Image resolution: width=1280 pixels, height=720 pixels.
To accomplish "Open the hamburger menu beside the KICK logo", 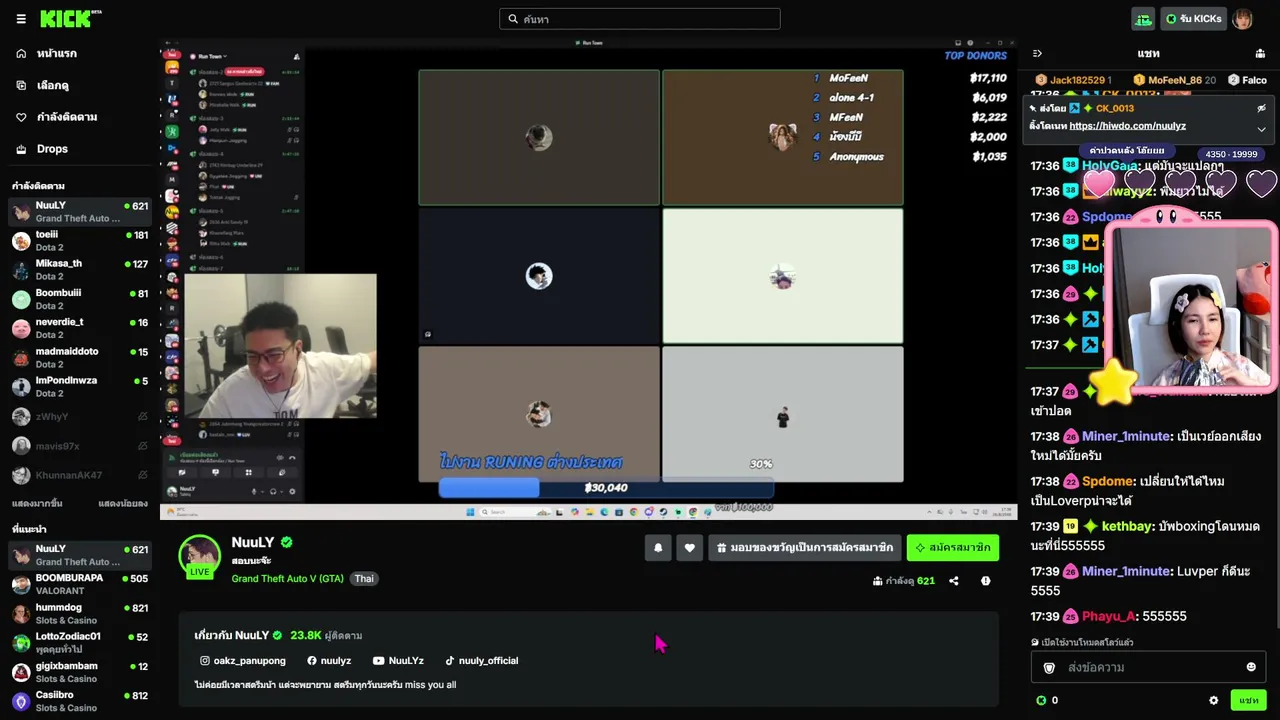I will [21, 19].
